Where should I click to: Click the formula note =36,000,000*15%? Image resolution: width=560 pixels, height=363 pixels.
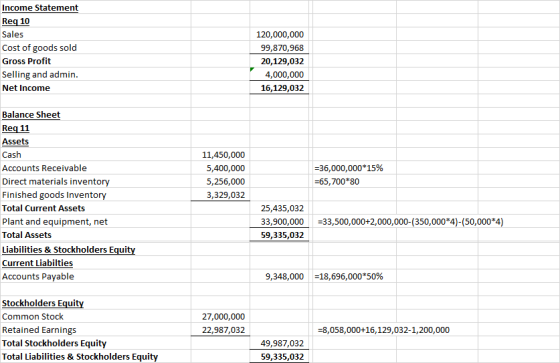click(349, 168)
